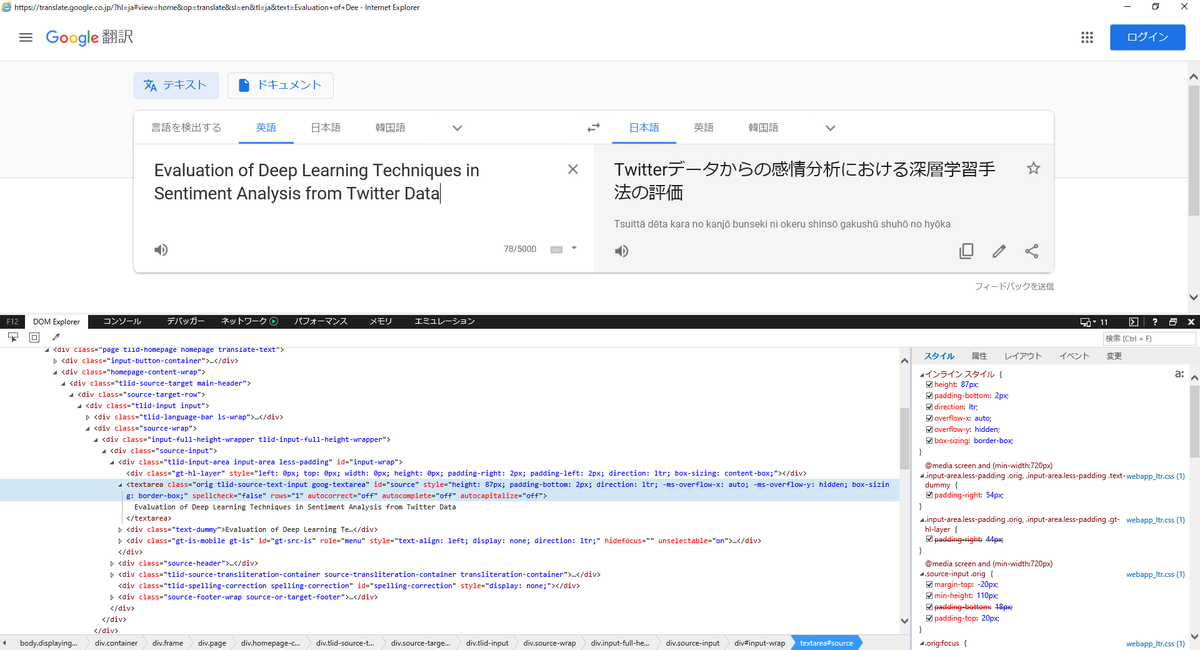This screenshot has height=650, width=1200.
Task: Swap the source and target languages
Action: click(593, 128)
